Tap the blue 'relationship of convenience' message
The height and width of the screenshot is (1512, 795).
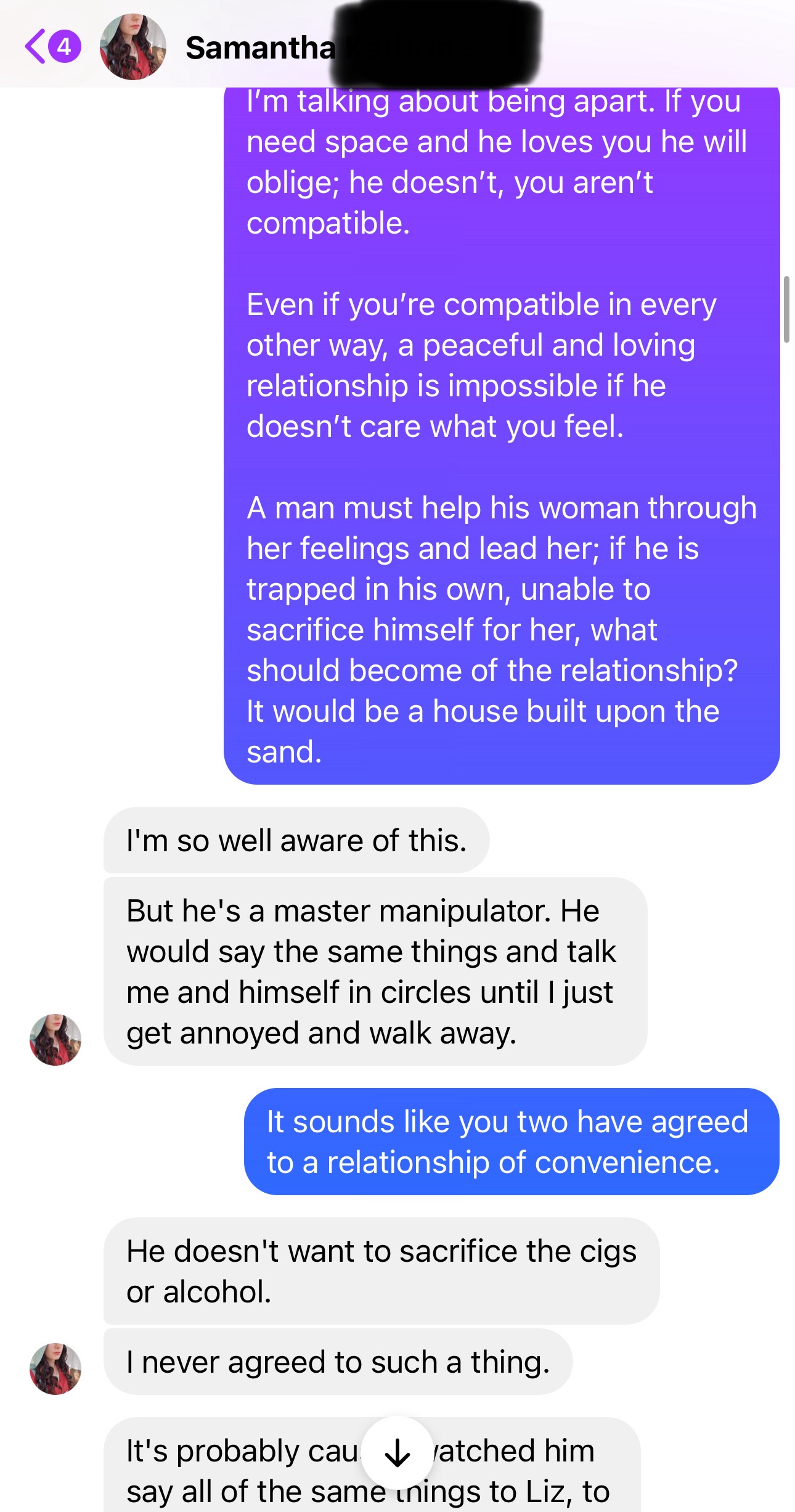pos(512,1142)
